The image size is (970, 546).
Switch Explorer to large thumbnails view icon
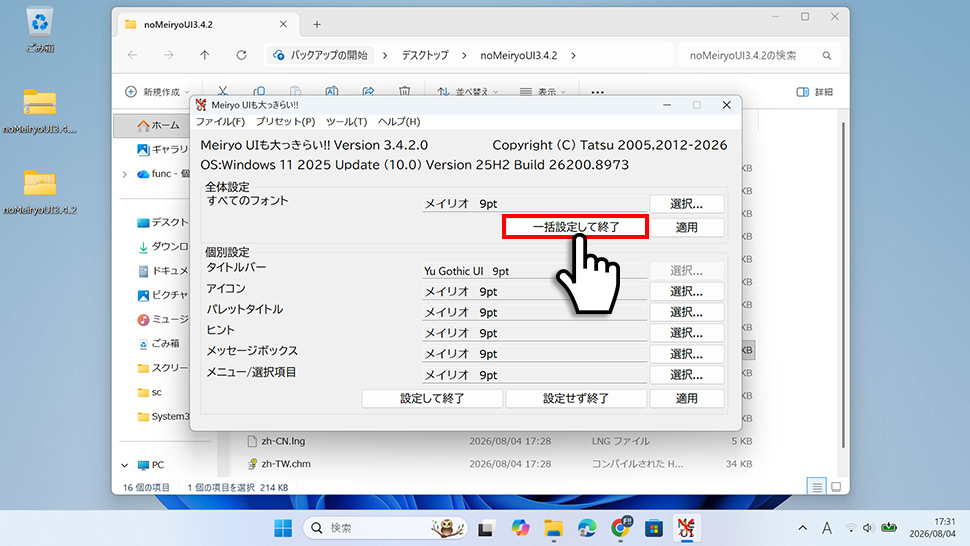point(836,487)
